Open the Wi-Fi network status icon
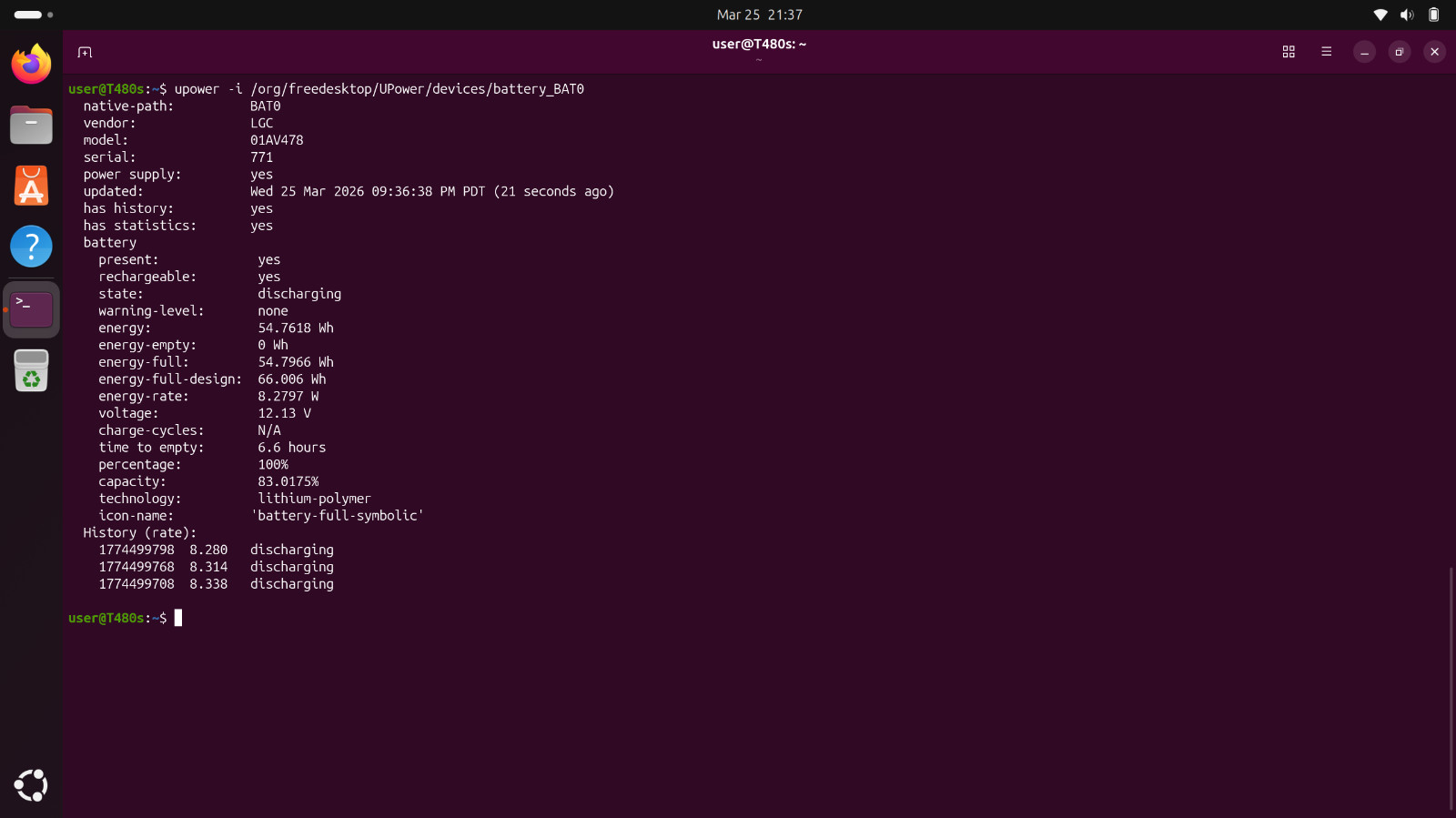1456x818 pixels. tap(1380, 15)
